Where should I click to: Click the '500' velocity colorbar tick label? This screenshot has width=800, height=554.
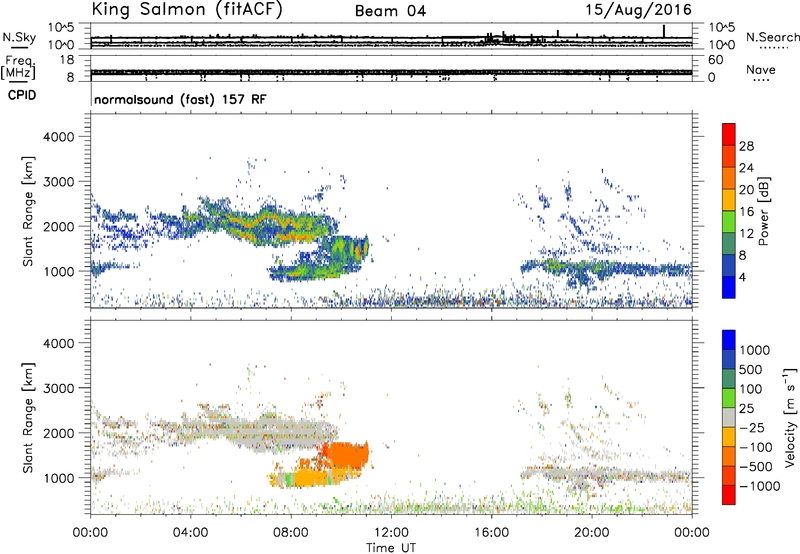coord(752,370)
